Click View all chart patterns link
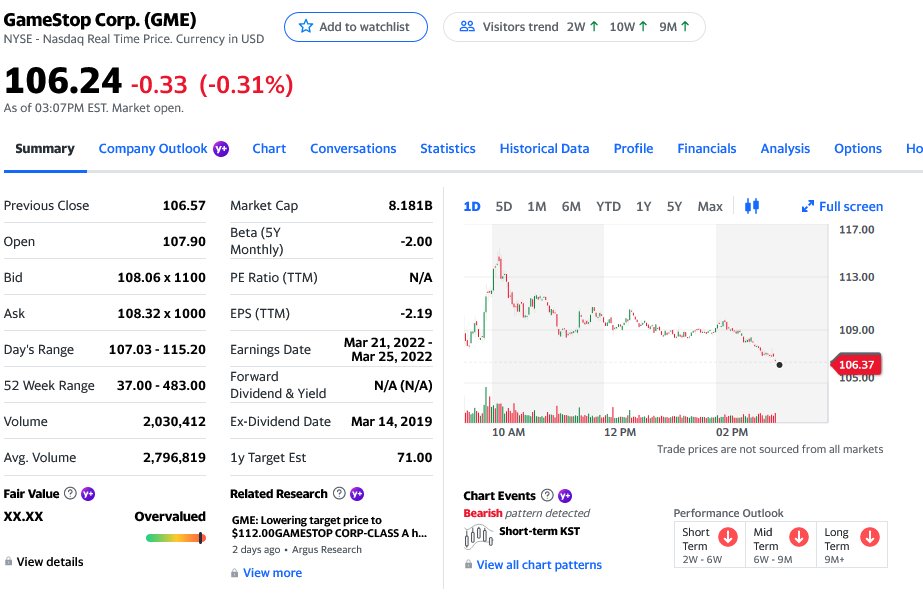923x593 pixels. click(539, 565)
